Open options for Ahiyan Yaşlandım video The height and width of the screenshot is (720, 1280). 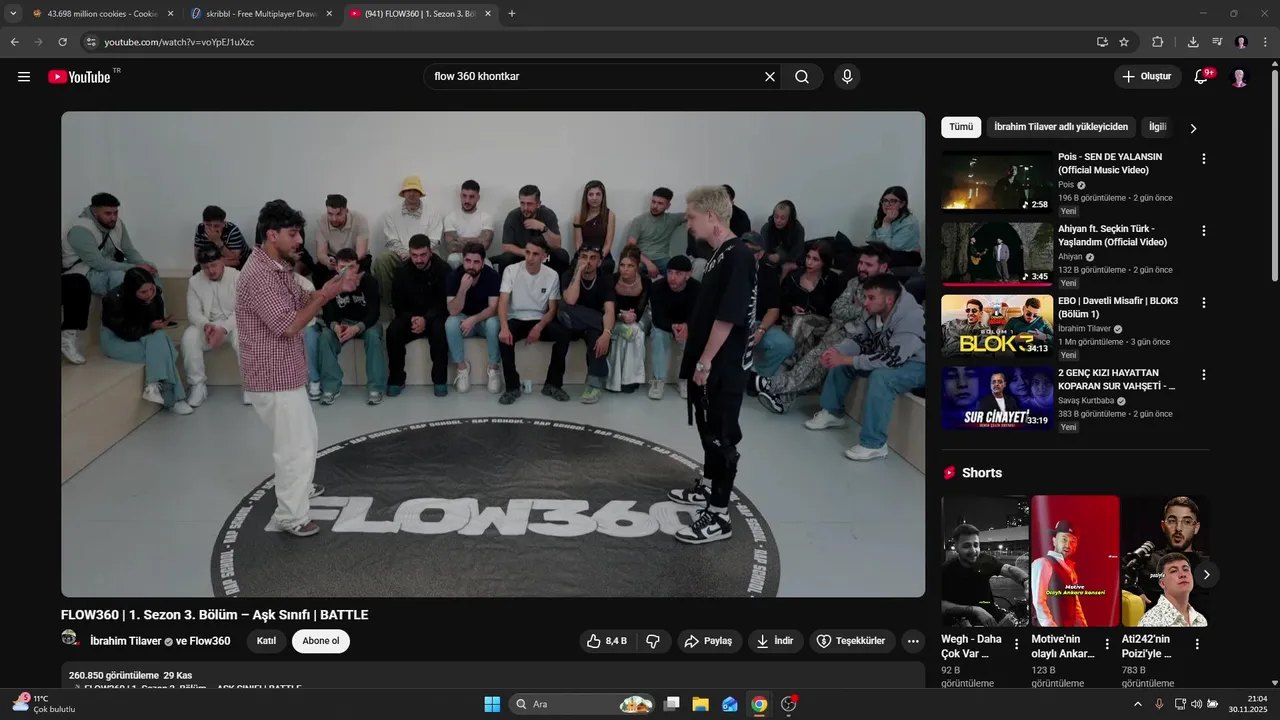coord(1204,231)
